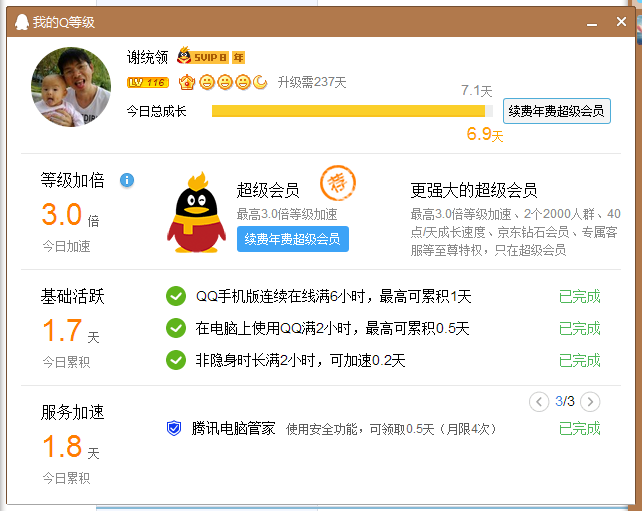Minimize the 我的Q等级 window
The image size is (642, 511).
pos(592,23)
